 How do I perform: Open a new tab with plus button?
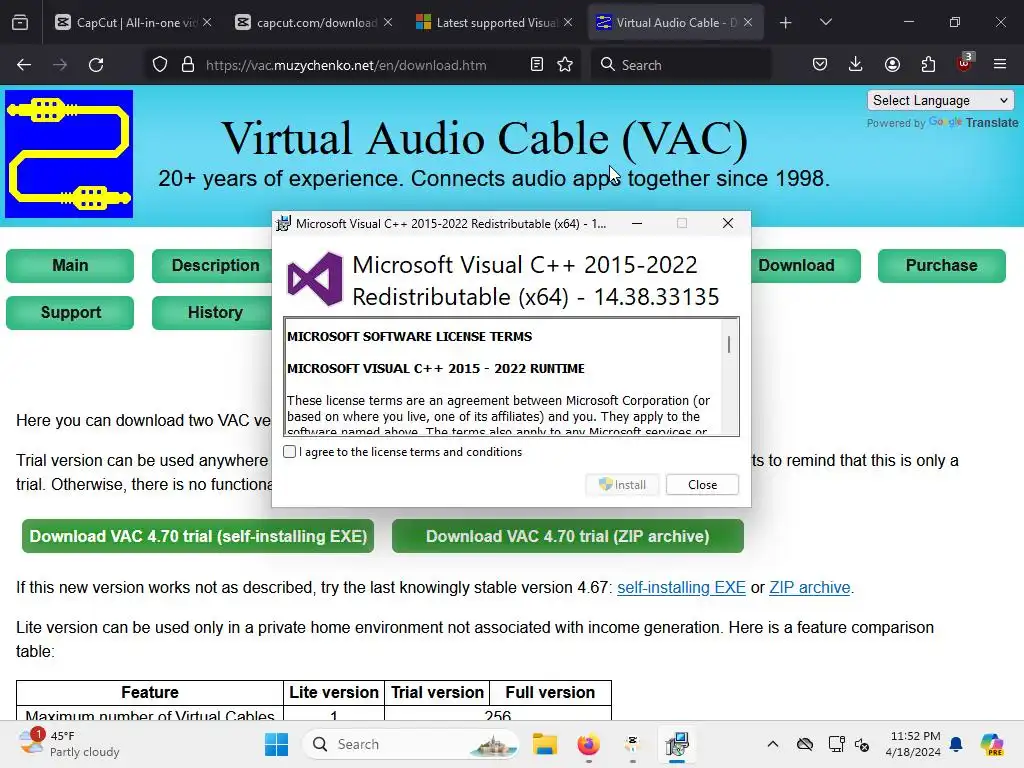coord(786,23)
